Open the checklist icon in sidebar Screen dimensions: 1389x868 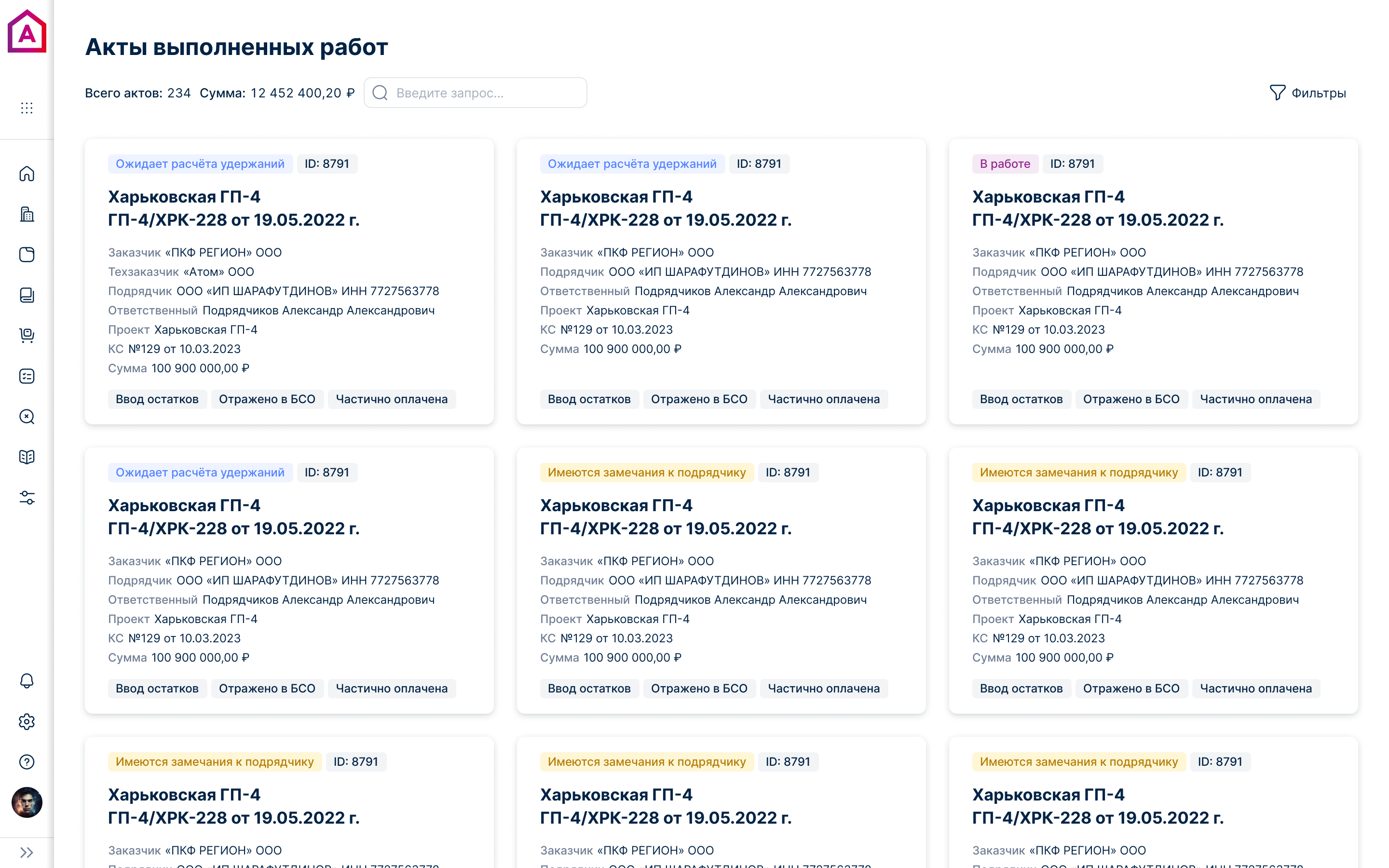click(27, 376)
